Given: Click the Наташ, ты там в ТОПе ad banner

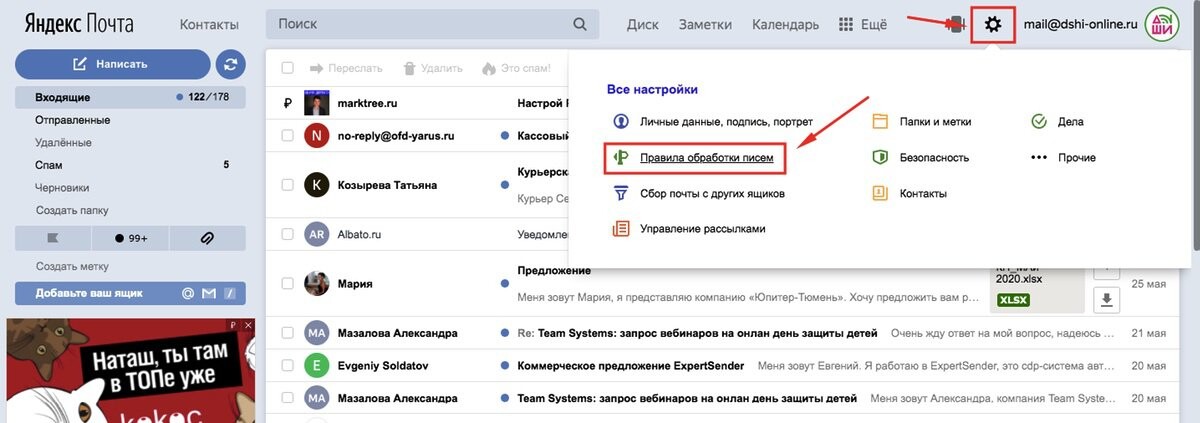Looking at the screenshot, I should (x=131, y=371).
